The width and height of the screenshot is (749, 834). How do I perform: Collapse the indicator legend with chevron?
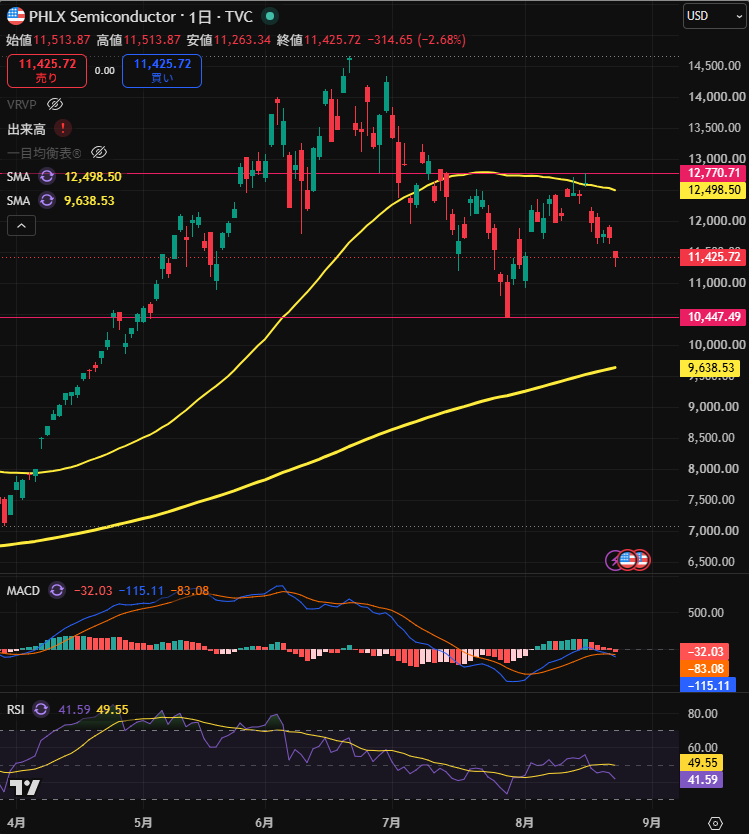pyautogui.click(x=21, y=226)
